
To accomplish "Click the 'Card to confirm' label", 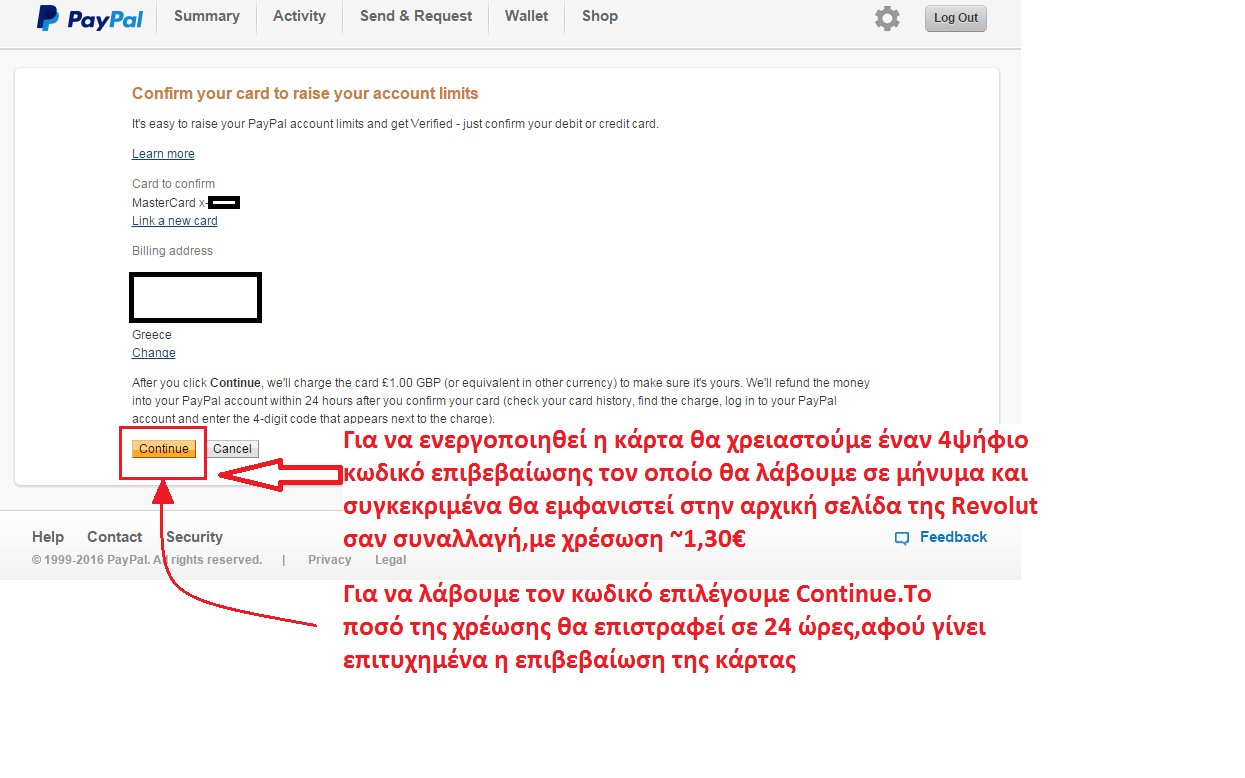I will coord(174,184).
